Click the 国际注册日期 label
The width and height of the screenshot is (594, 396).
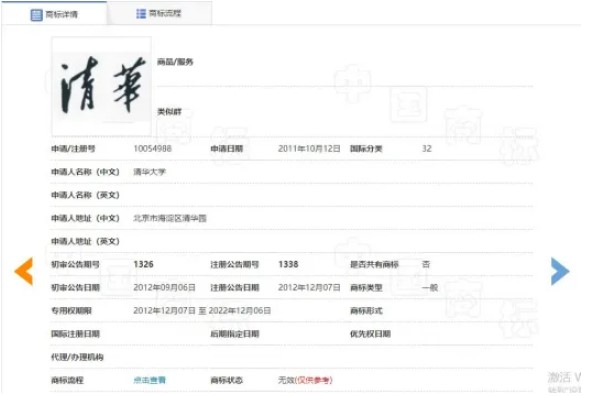(x=75, y=334)
